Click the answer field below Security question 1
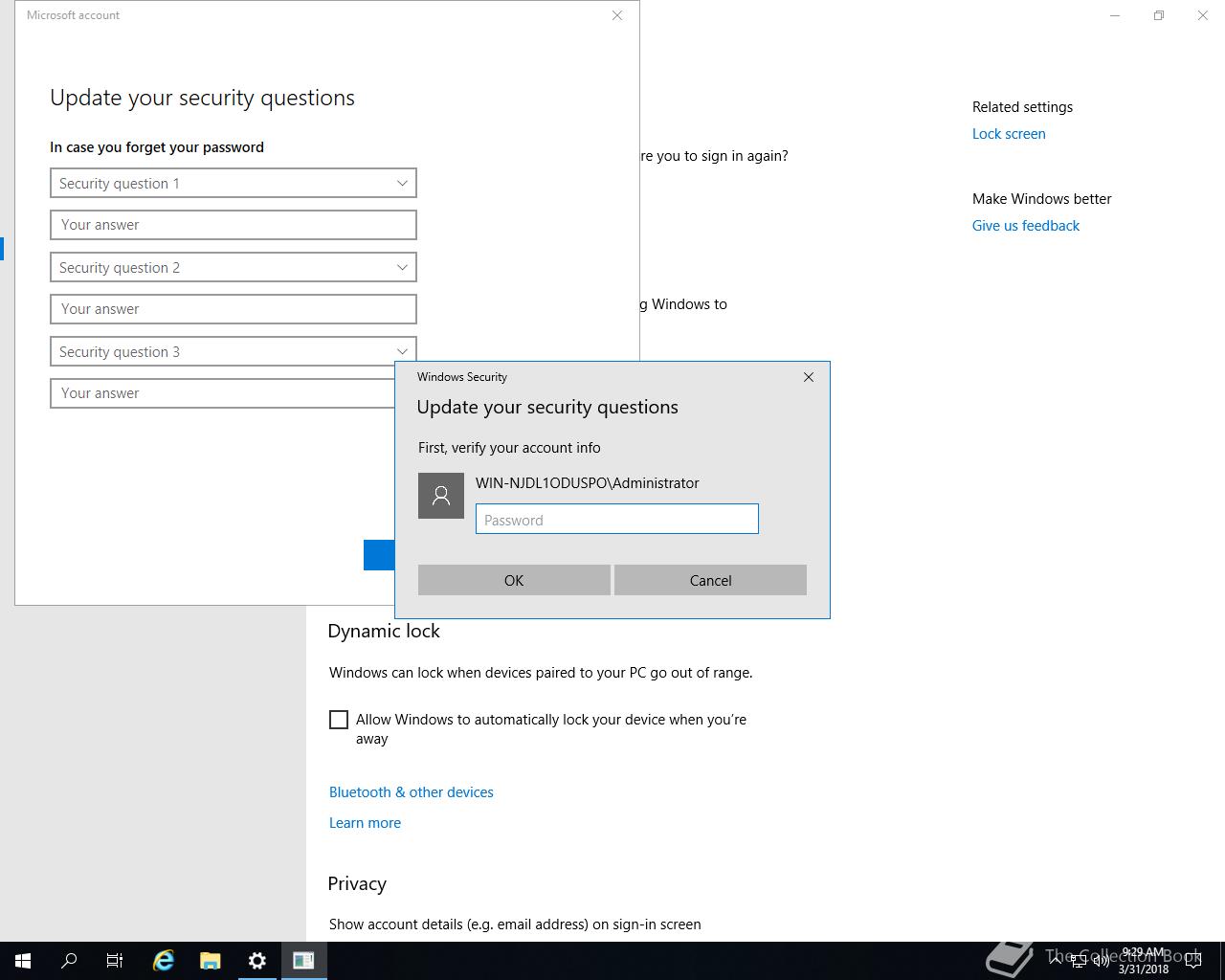The height and width of the screenshot is (980, 1225). pos(233,225)
